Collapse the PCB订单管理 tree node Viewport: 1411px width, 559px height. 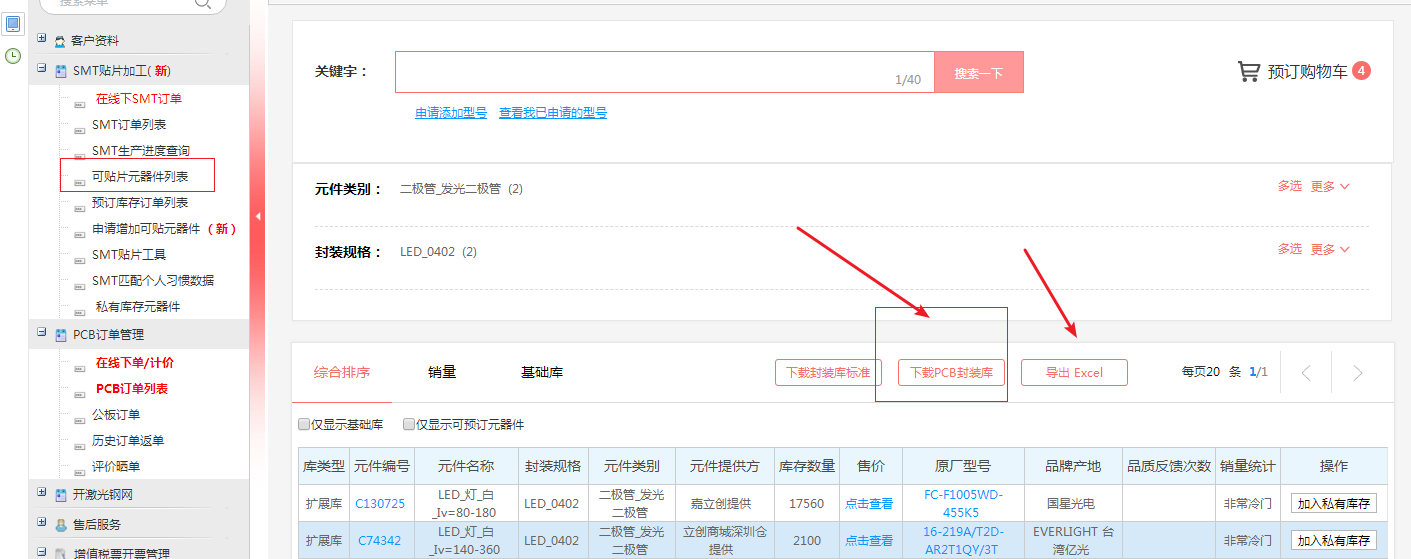pos(42,333)
